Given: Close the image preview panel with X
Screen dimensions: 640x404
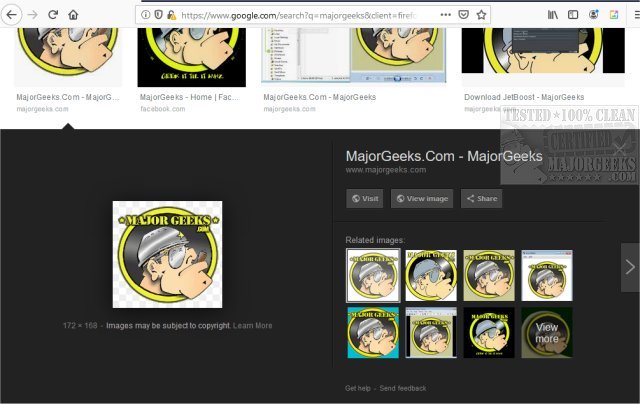Looking at the screenshot, I should click(x=620, y=149).
